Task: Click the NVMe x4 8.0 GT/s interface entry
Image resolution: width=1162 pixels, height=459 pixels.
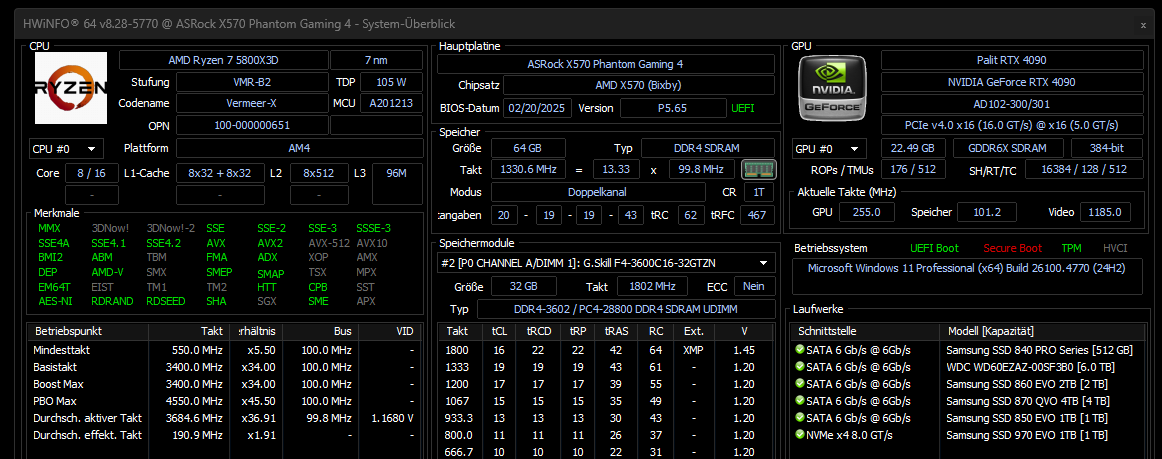Action: click(849, 435)
